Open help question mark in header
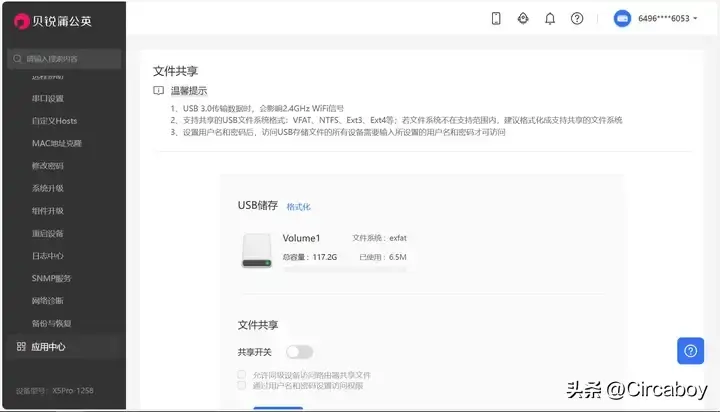The width and height of the screenshot is (720, 412). (577, 18)
